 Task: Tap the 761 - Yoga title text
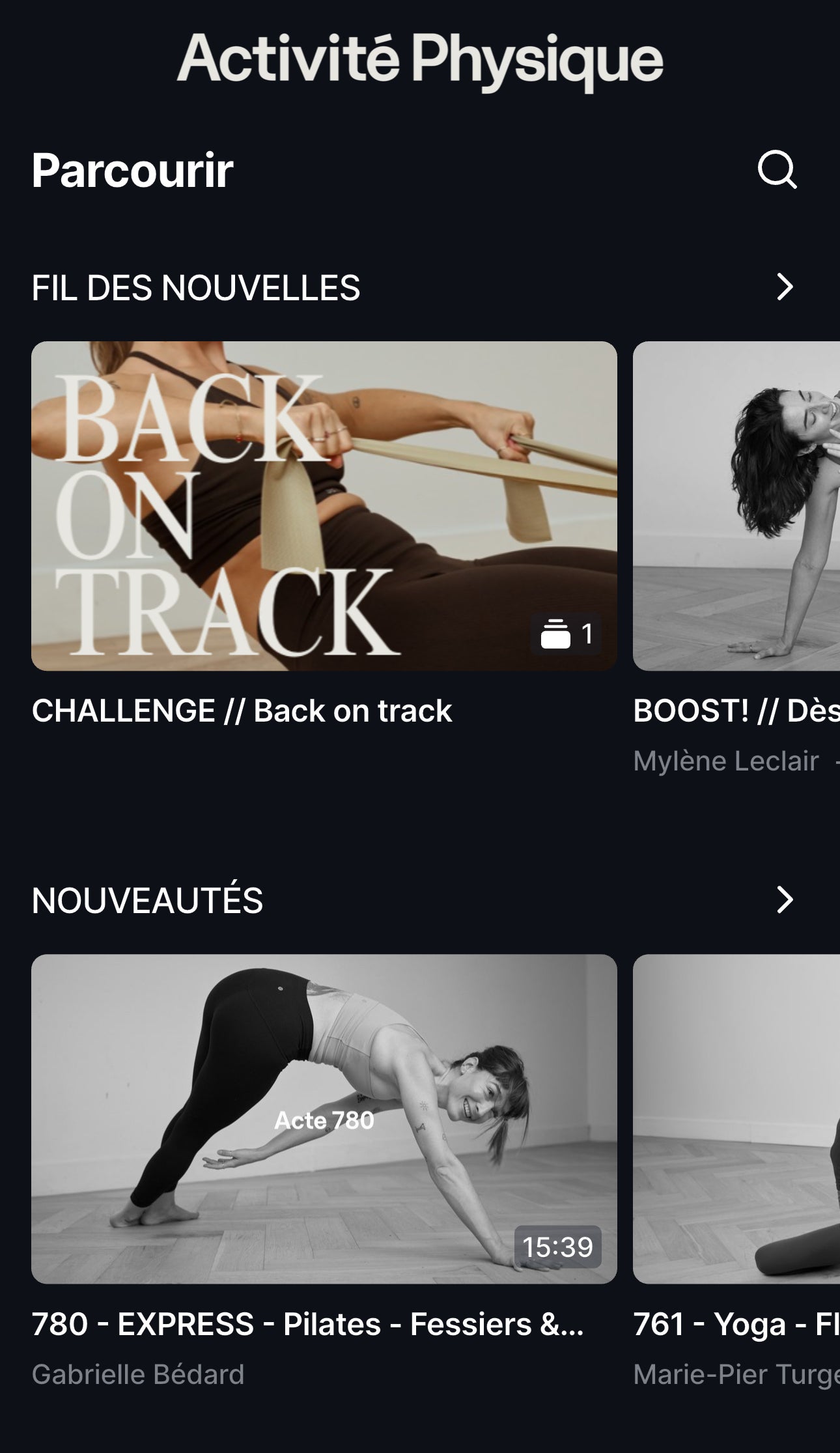point(736,1324)
